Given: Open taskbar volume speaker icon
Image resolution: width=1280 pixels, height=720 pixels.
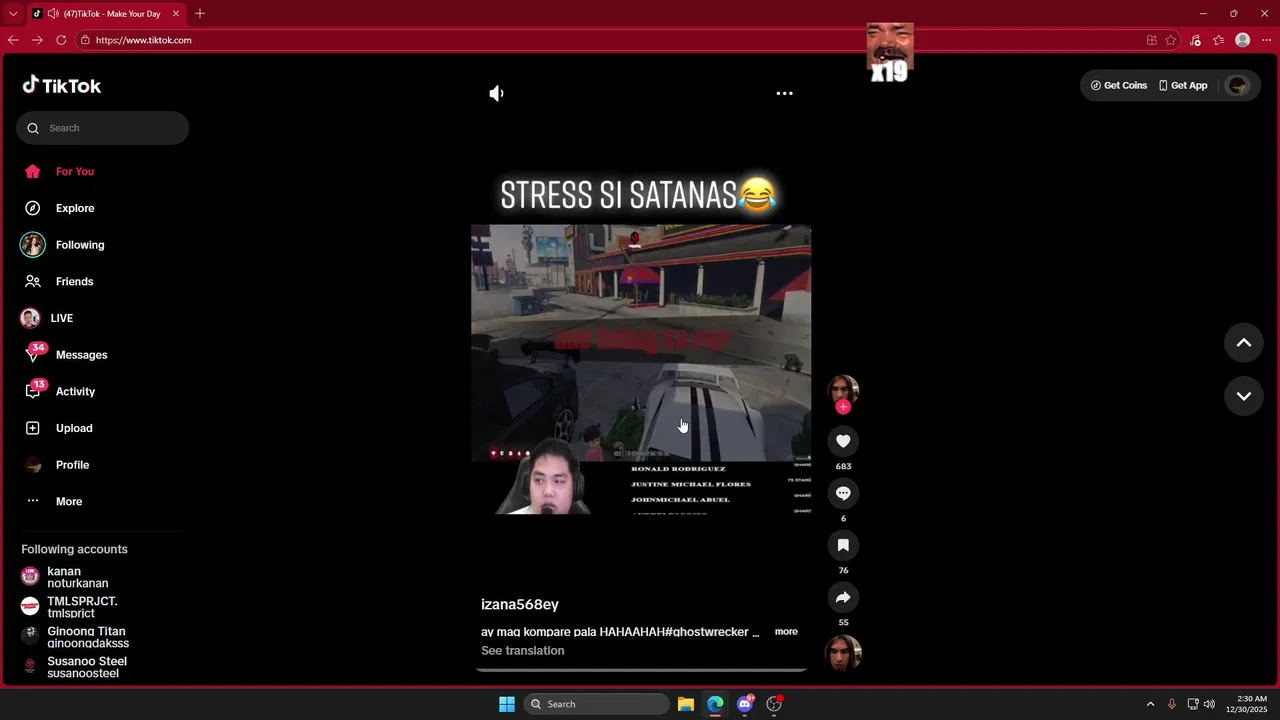Looking at the screenshot, I should tap(1209, 704).
